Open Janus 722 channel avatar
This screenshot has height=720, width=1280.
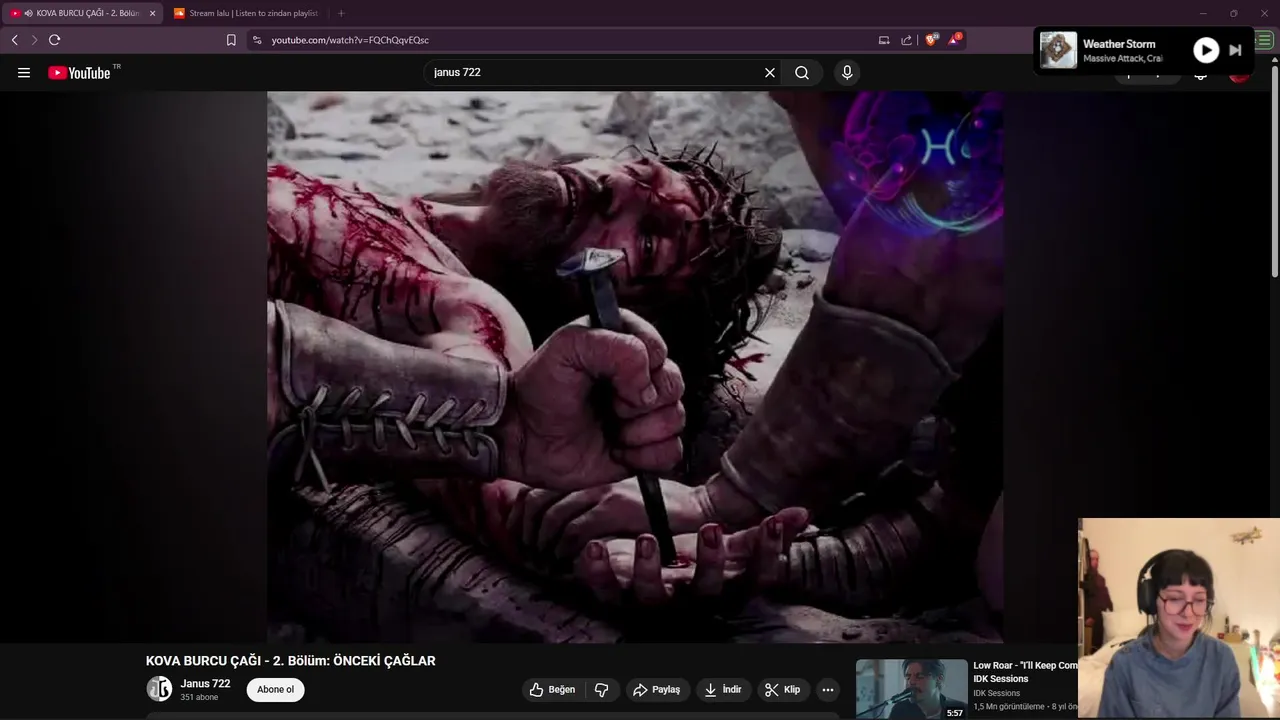pos(159,689)
